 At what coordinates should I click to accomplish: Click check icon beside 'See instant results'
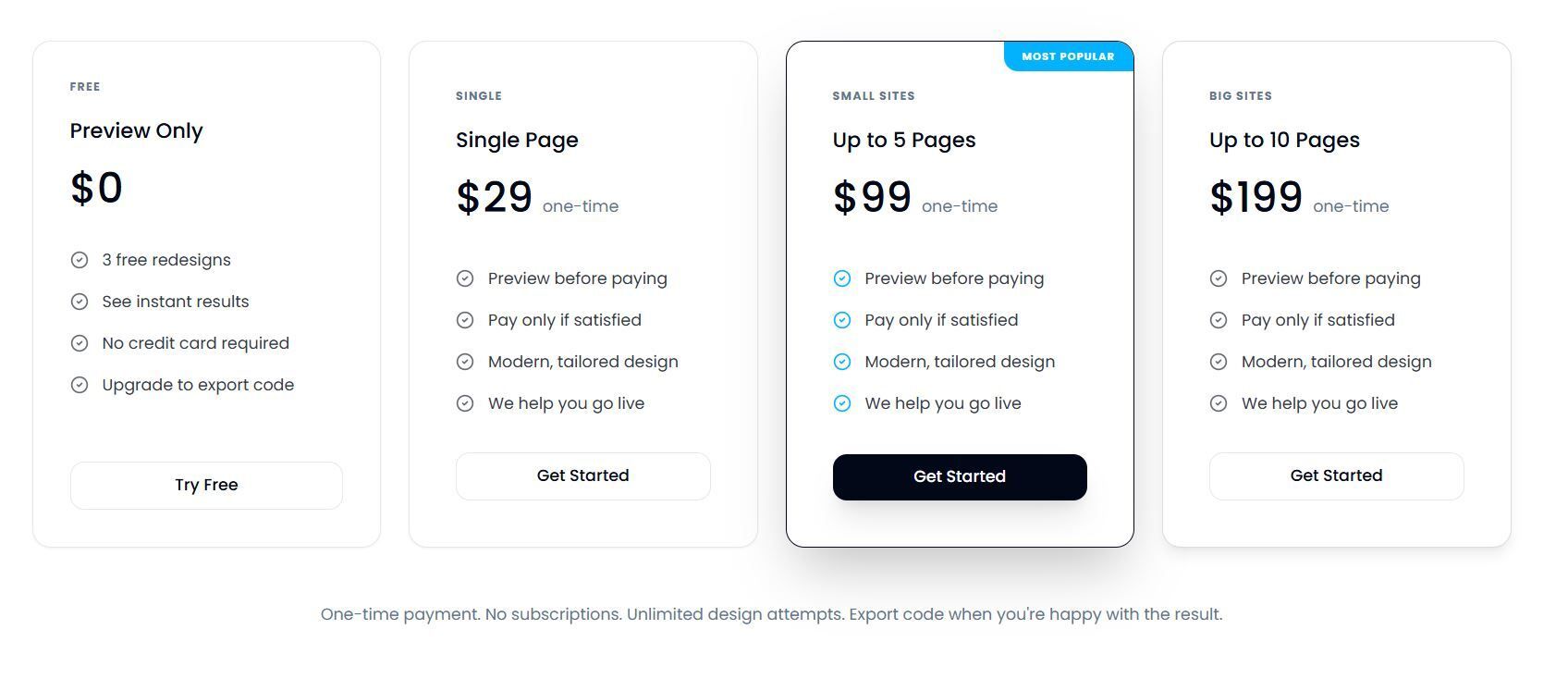point(80,302)
